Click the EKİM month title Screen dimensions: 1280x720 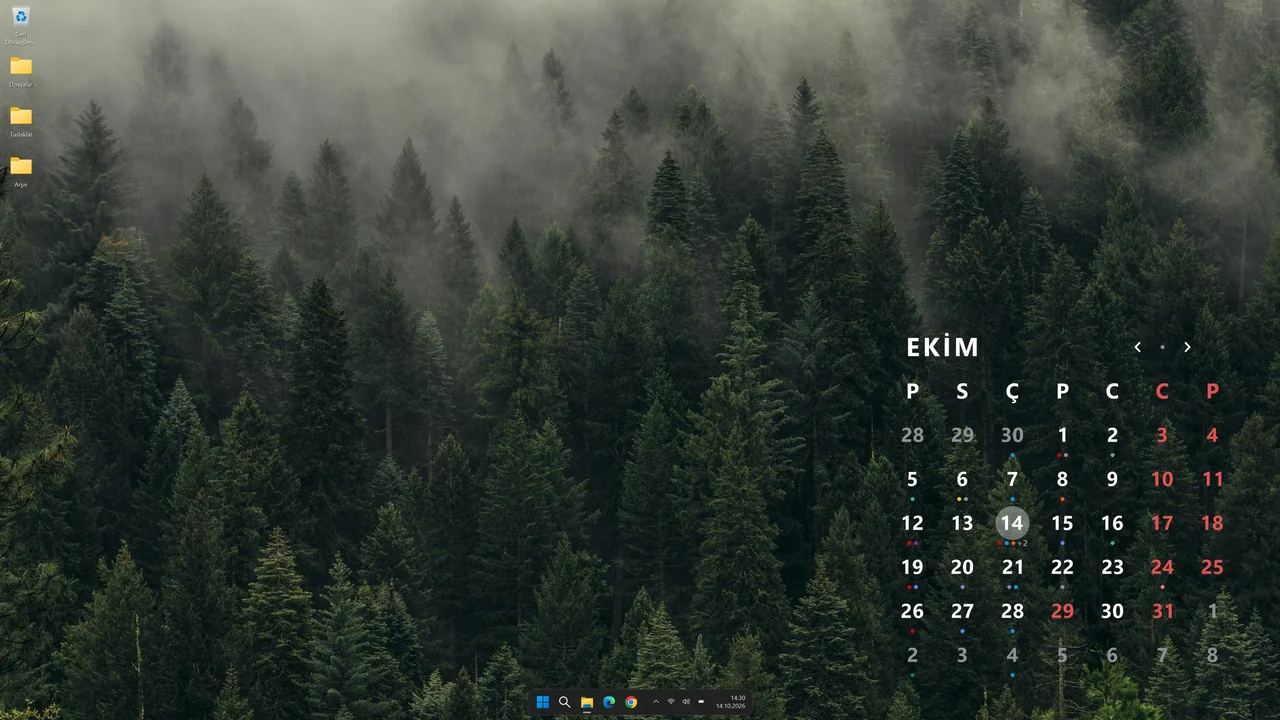pyautogui.click(x=942, y=347)
